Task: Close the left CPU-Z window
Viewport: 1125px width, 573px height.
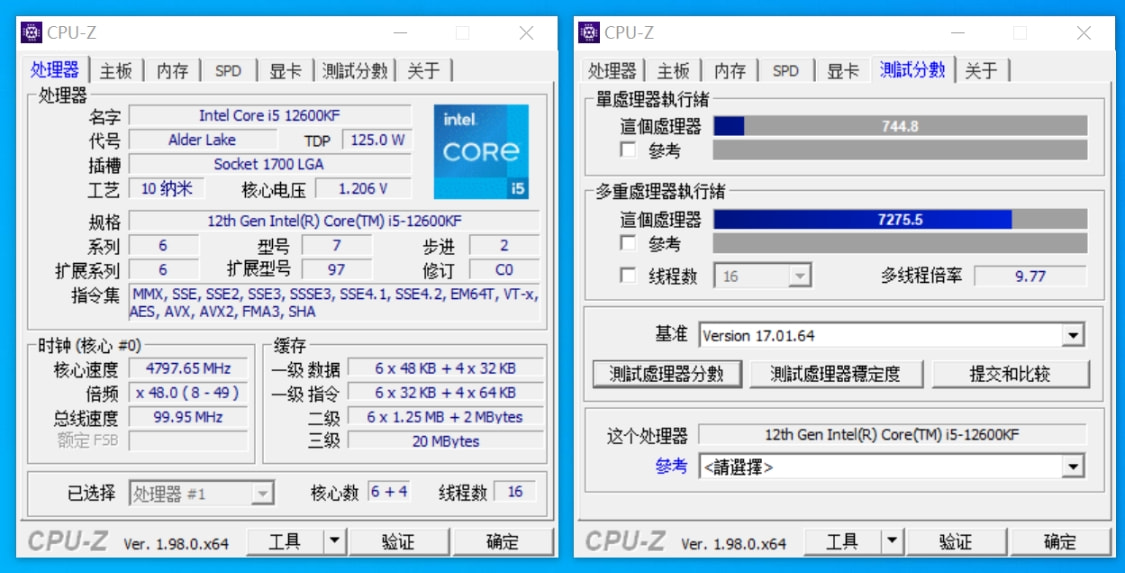Action: coord(527,32)
